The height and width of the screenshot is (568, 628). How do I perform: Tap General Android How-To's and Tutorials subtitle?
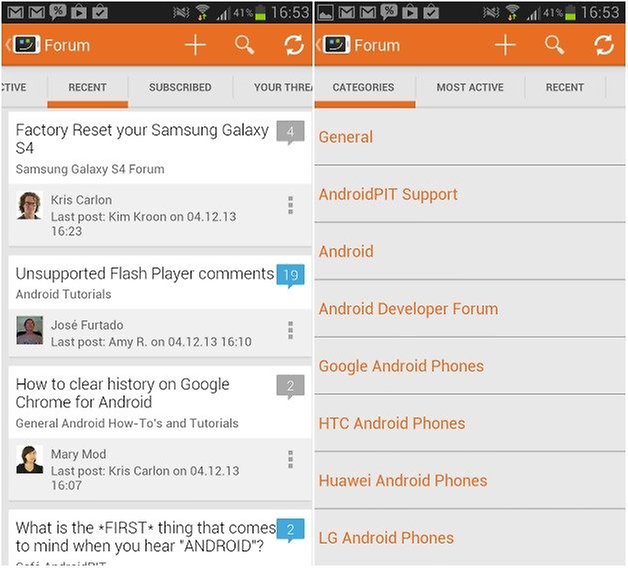click(127, 423)
